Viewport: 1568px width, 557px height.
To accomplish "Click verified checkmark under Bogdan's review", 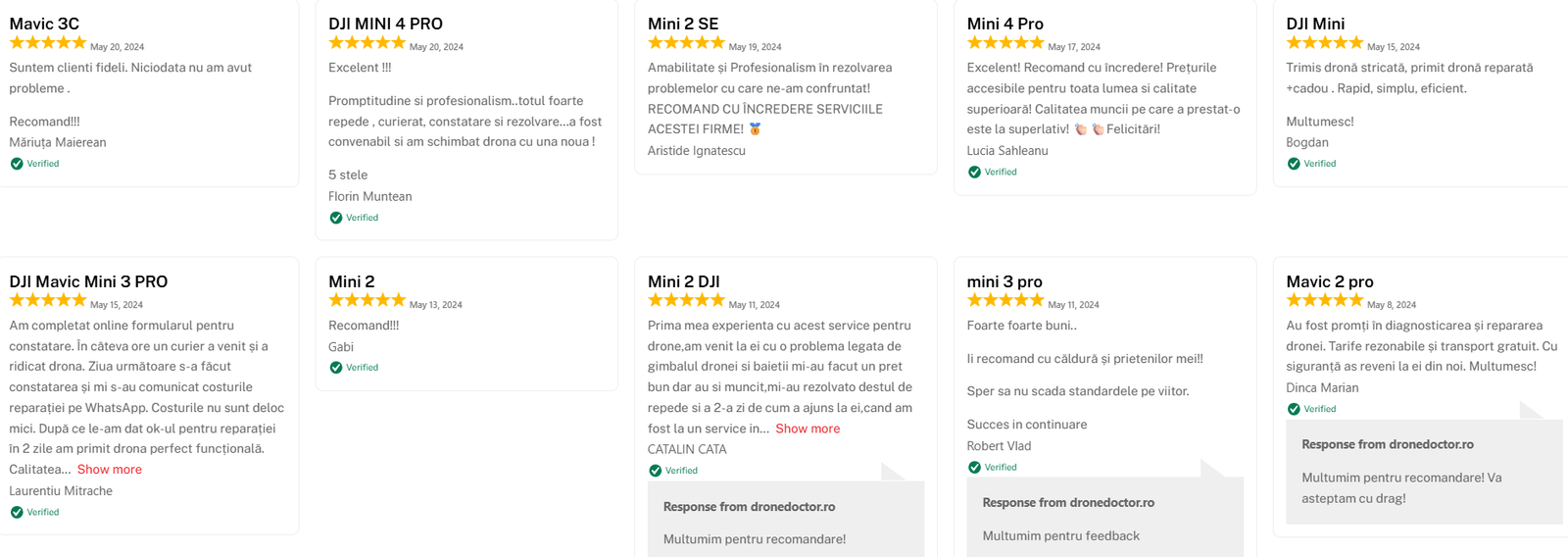I will 1294,164.
